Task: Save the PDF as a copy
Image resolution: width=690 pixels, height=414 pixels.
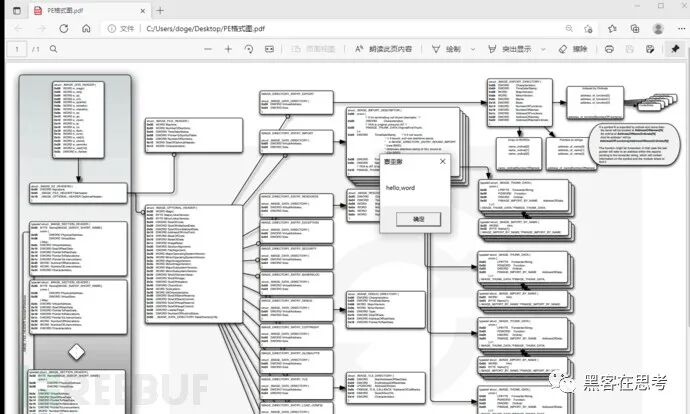Action: tap(650, 49)
